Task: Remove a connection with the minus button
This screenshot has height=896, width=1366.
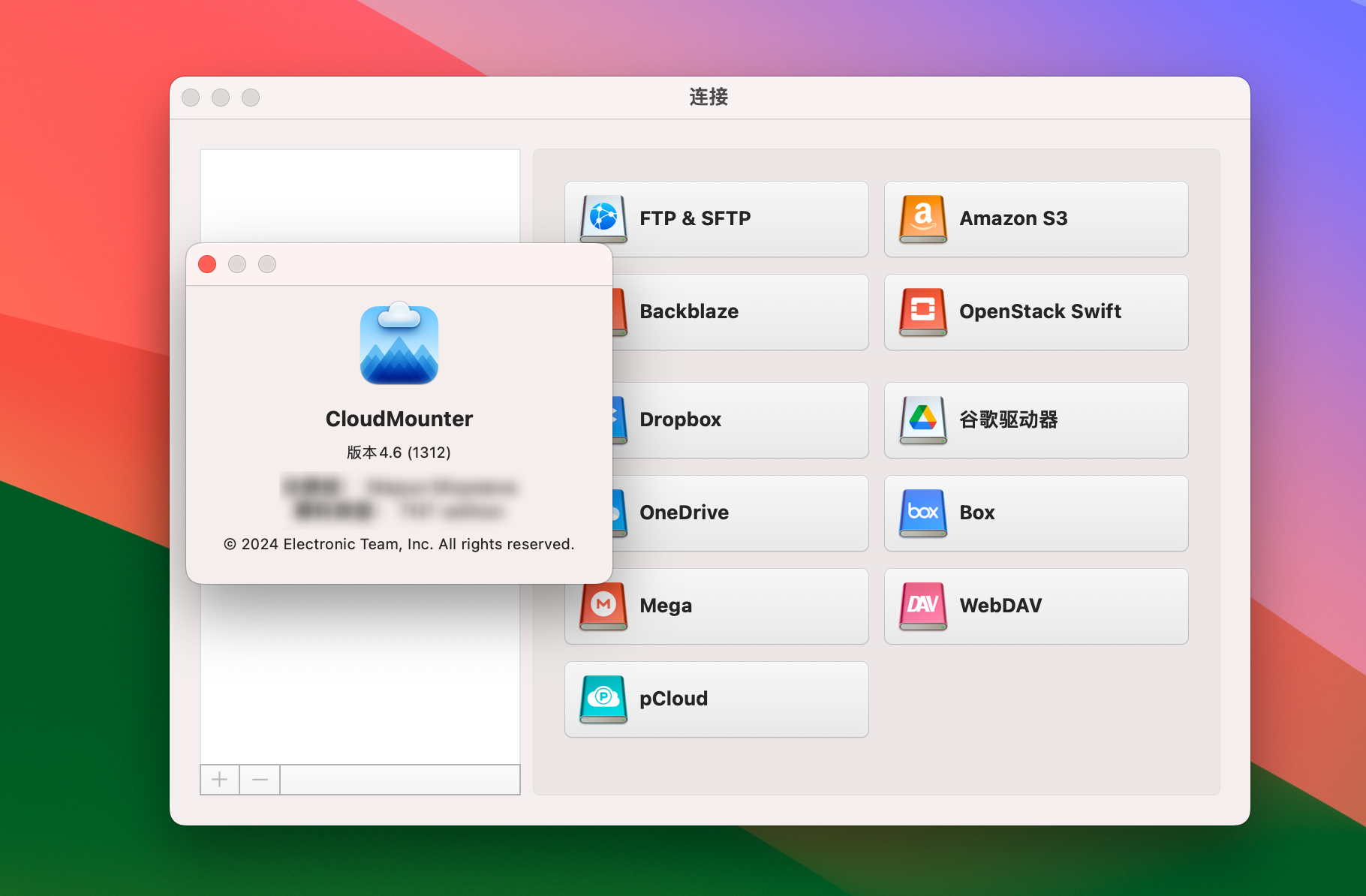Action: point(259,780)
